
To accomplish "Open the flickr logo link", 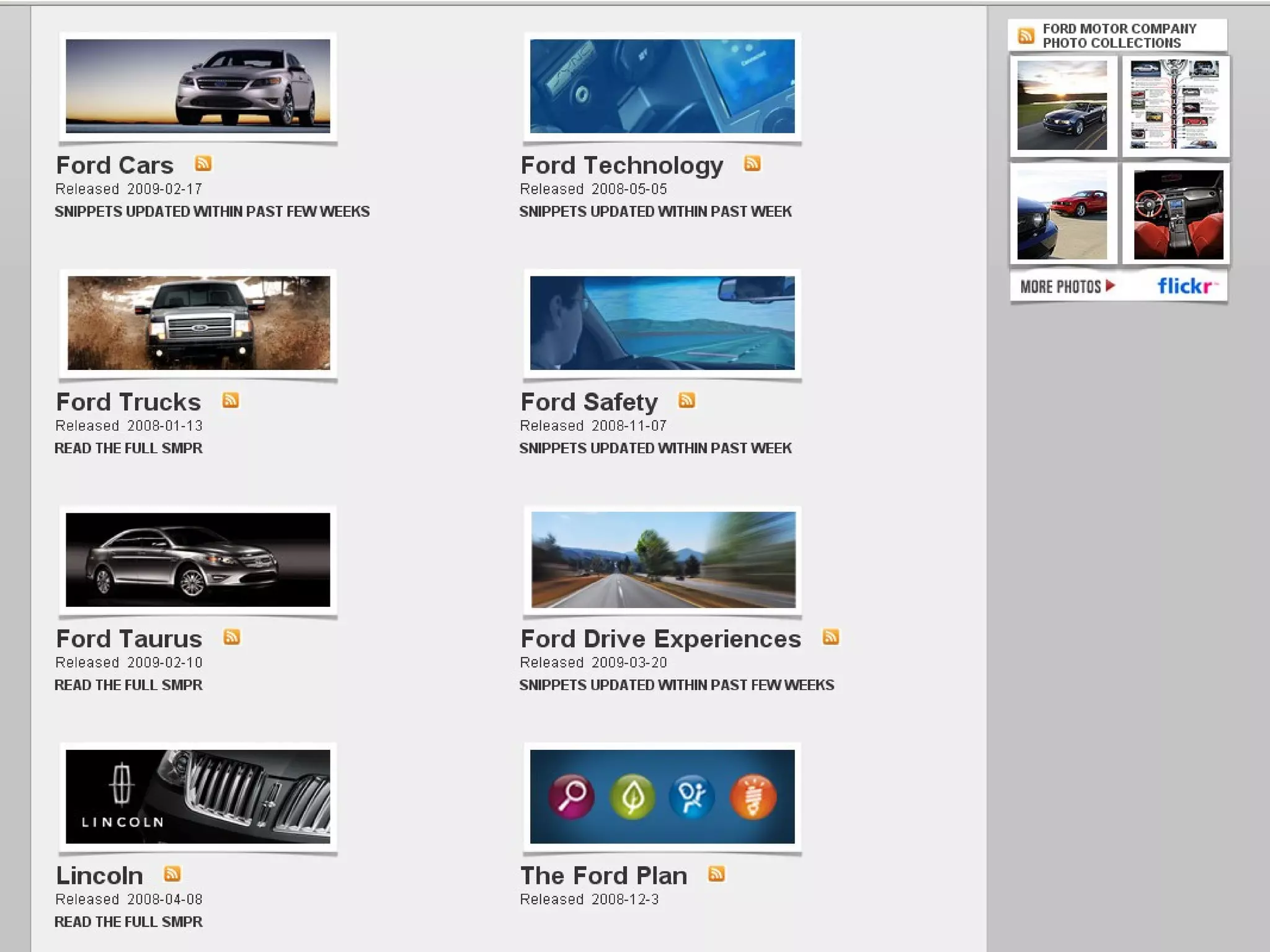I will [1186, 286].
